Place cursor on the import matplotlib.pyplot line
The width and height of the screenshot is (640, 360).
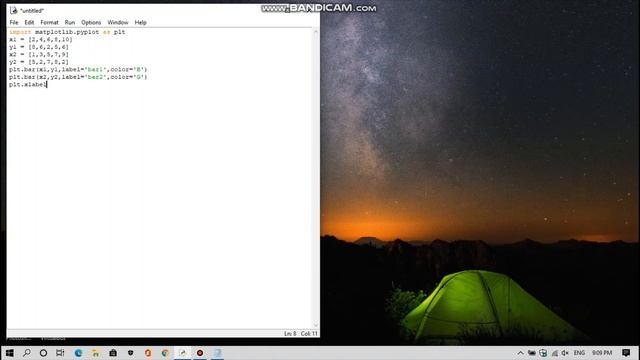[x=67, y=32]
